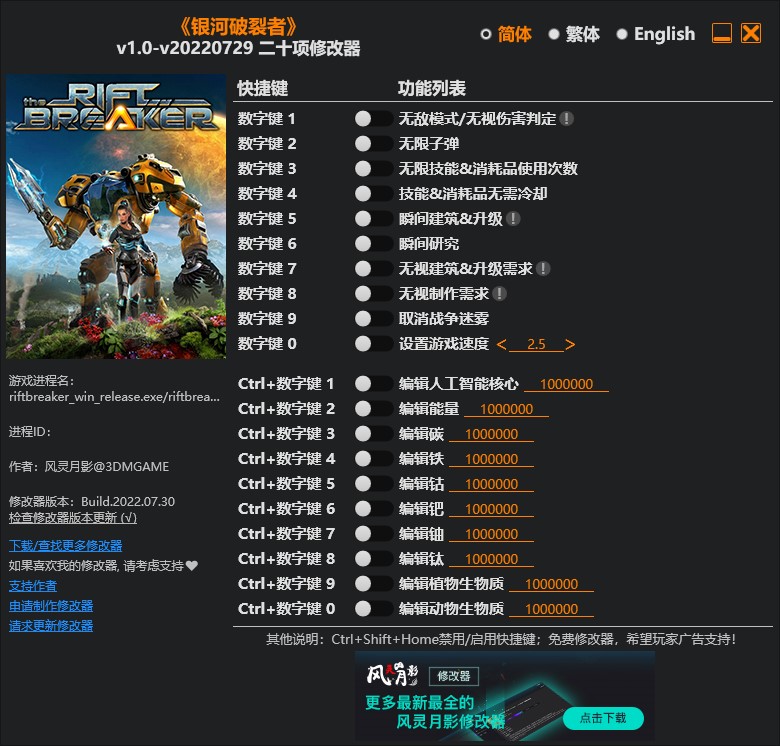
Task: Click info icon beside 无视建筑&升级需求
Action: pyautogui.click(x=543, y=269)
